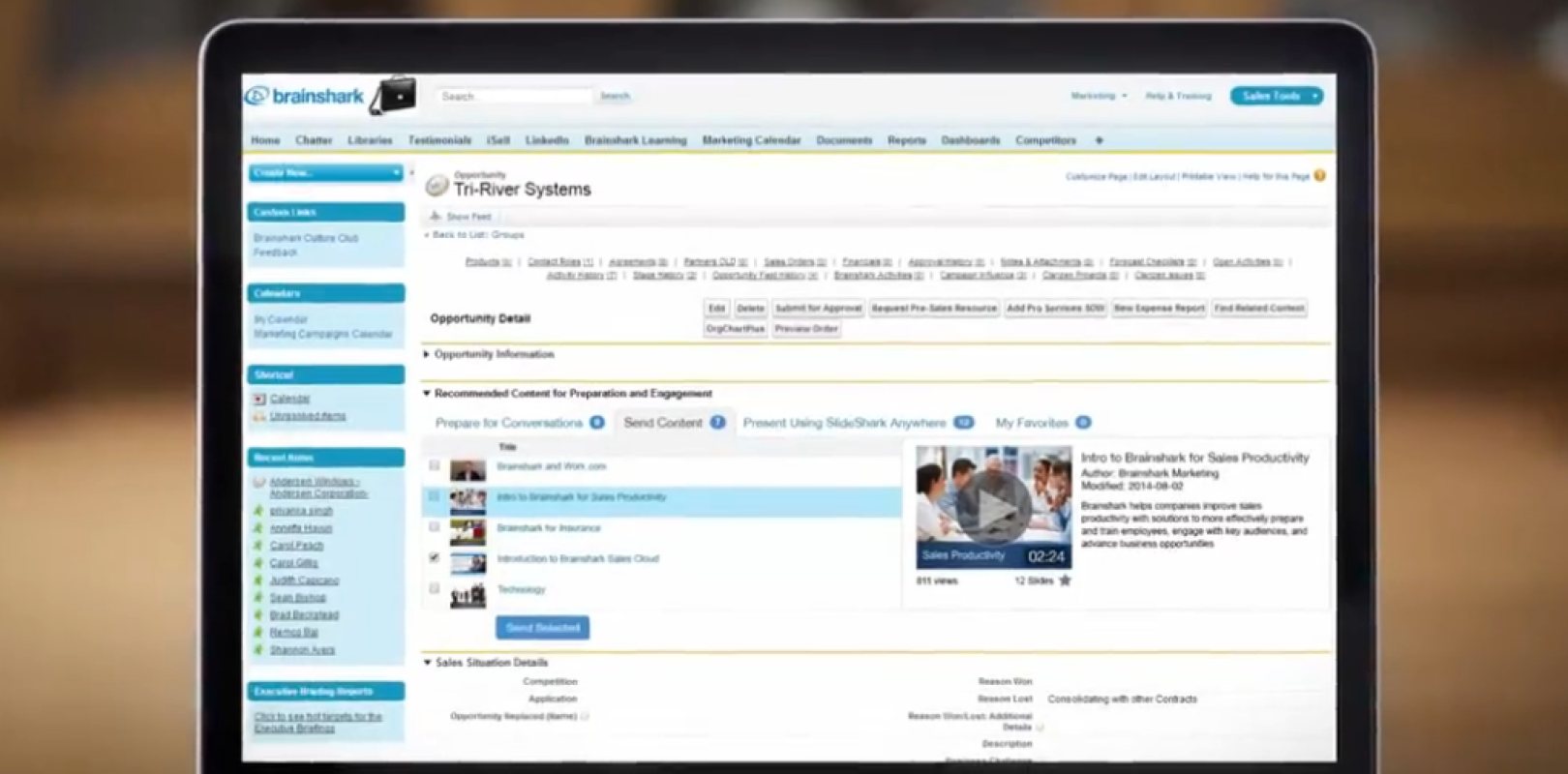Viewport: 1568px width, 774px height.
Task: Click the sidebar collapse handle next to Create New
Action: pyautogui.click(x=411, y=173)
